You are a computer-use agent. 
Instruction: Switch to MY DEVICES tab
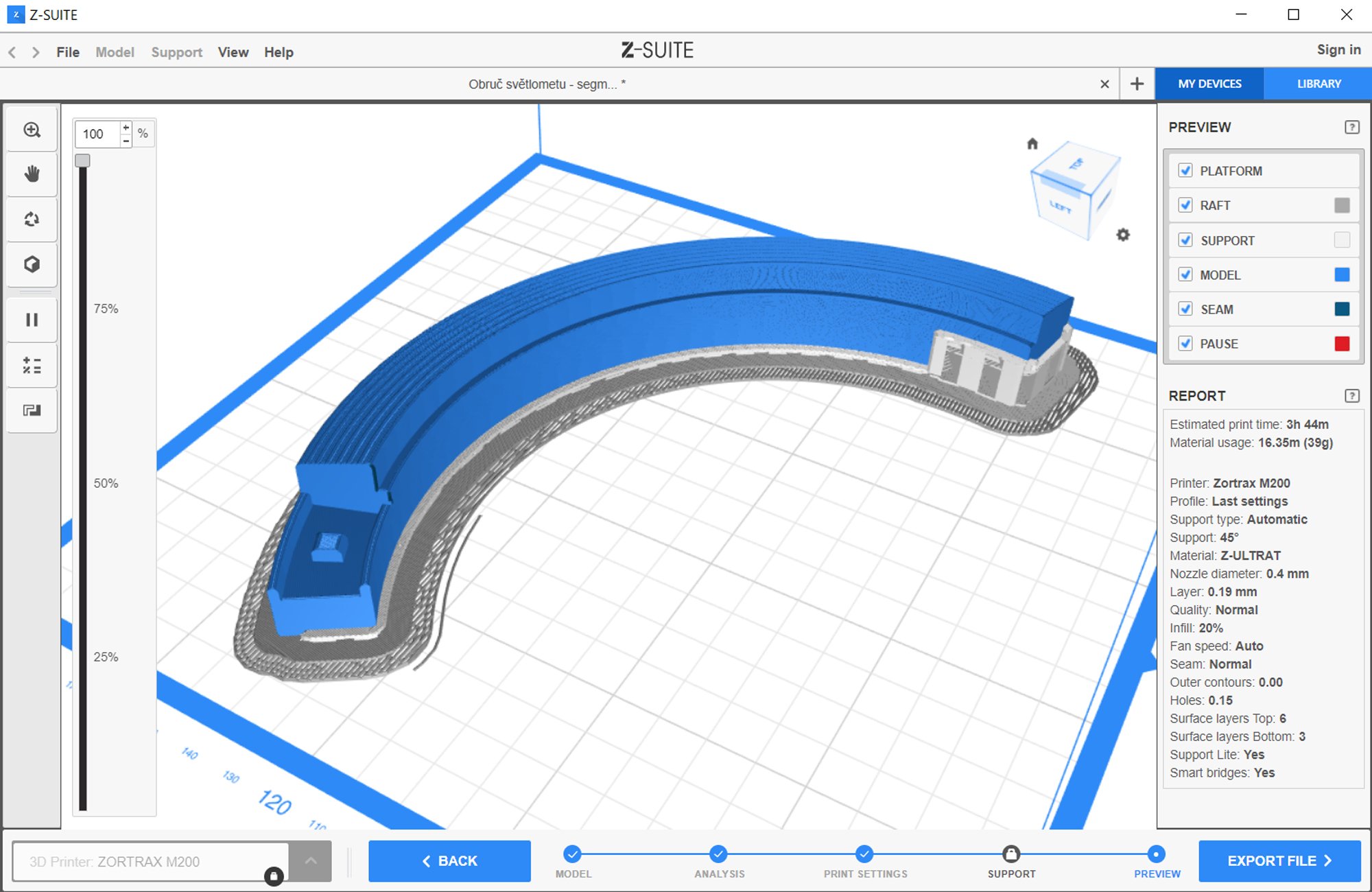[1209, 84]
